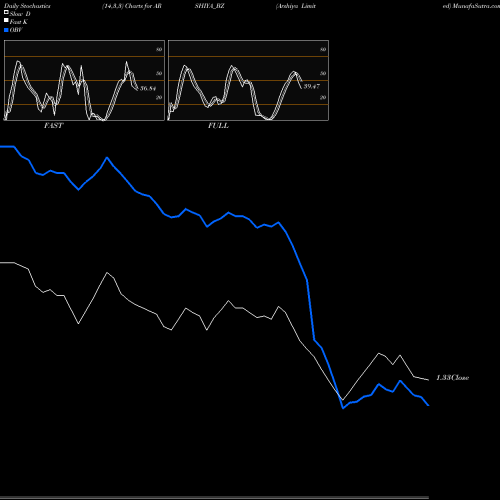Click the 80 level label in FAST chart

coord(159,49)
